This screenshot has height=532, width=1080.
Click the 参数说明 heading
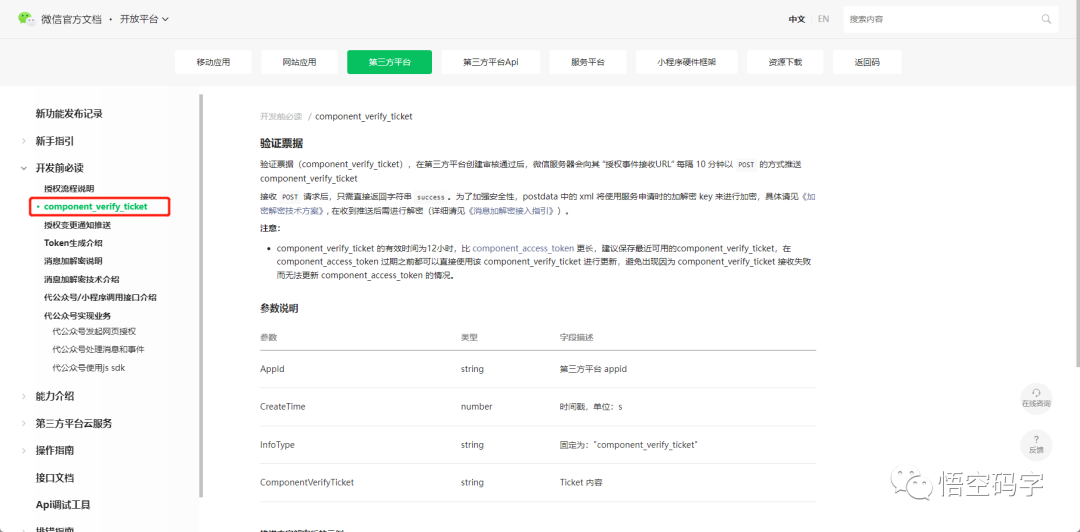[x=279, y=308]
